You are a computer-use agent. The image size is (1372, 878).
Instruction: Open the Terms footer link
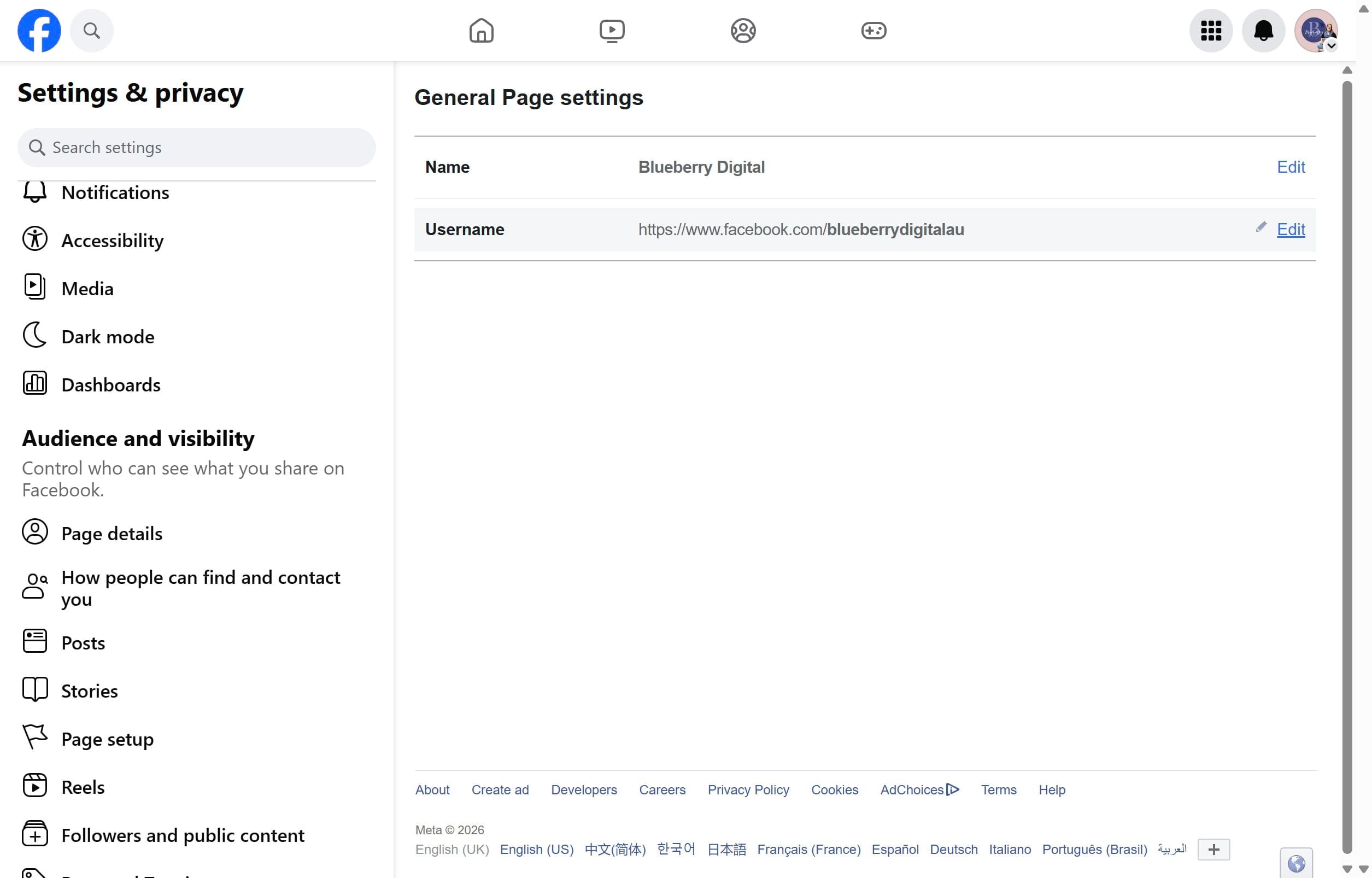tap(998, 789)
